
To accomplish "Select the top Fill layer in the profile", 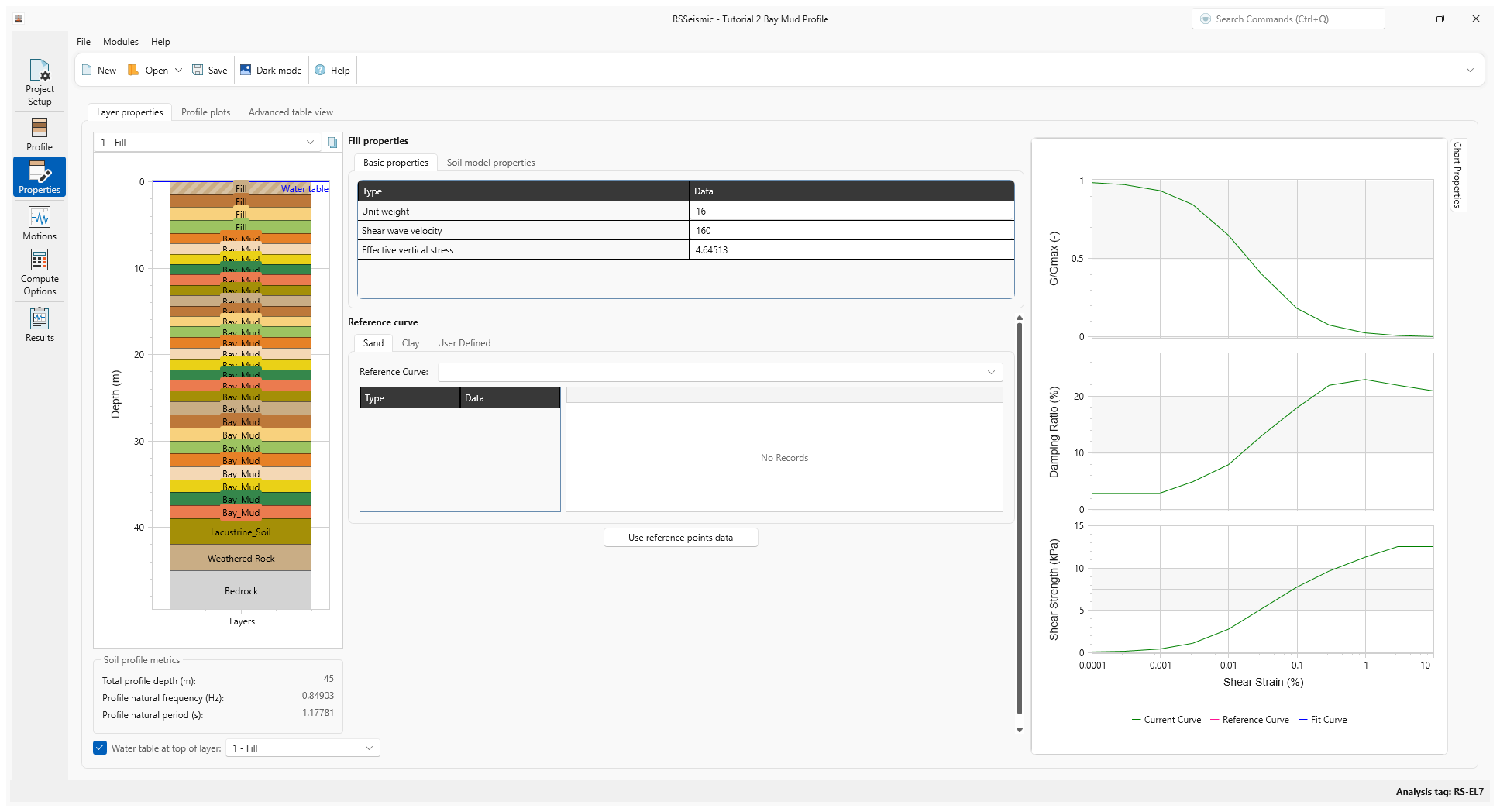I will [x=241, y=188].
